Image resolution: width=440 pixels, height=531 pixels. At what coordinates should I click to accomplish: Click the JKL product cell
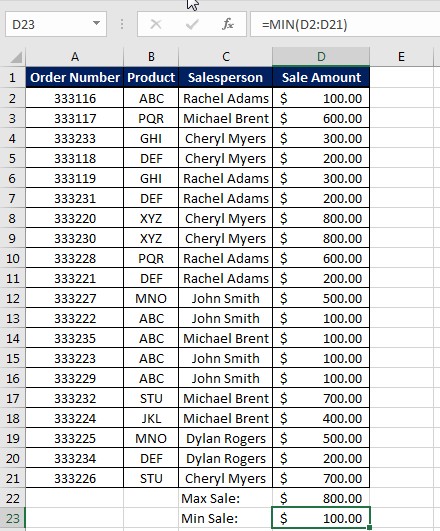point(151,419)
